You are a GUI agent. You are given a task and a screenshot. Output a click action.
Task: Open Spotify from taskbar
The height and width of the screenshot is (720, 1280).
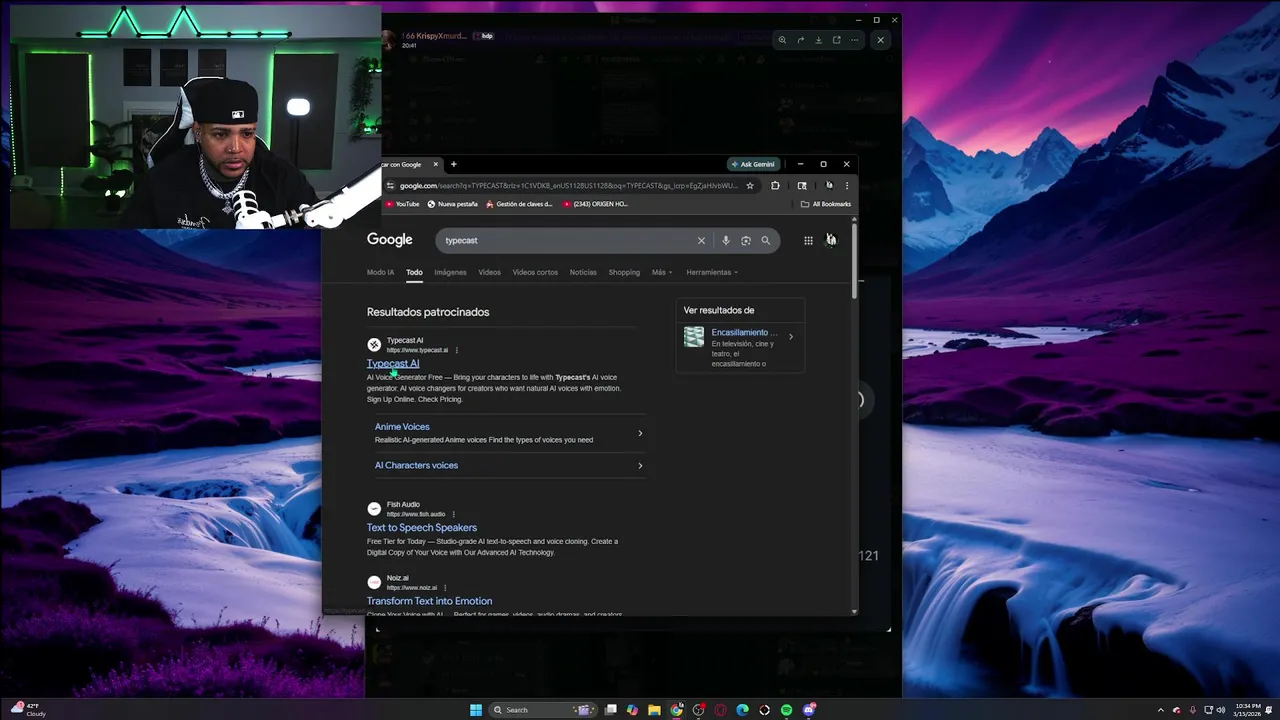(x=786, y=710)
